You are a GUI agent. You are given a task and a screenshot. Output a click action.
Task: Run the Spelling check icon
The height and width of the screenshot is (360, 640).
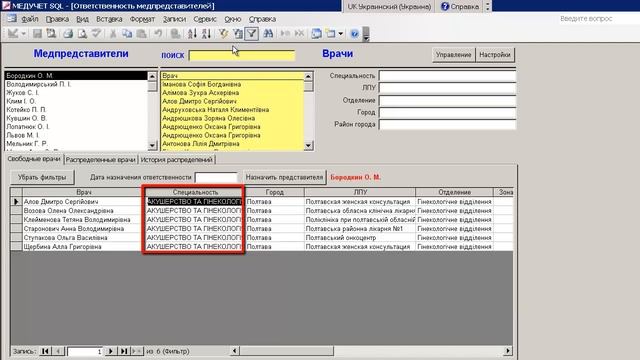pyautogui.click(x=96, y=33)
